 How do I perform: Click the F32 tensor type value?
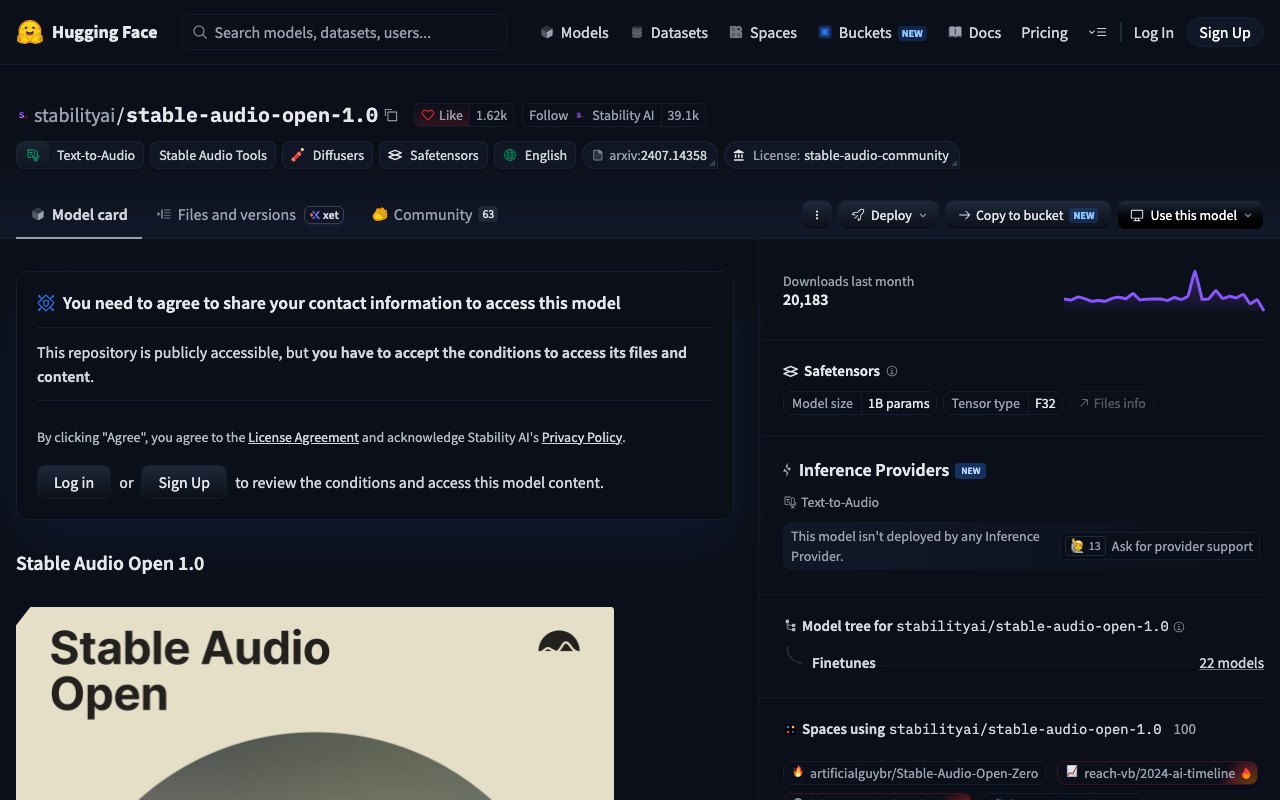1045,403
